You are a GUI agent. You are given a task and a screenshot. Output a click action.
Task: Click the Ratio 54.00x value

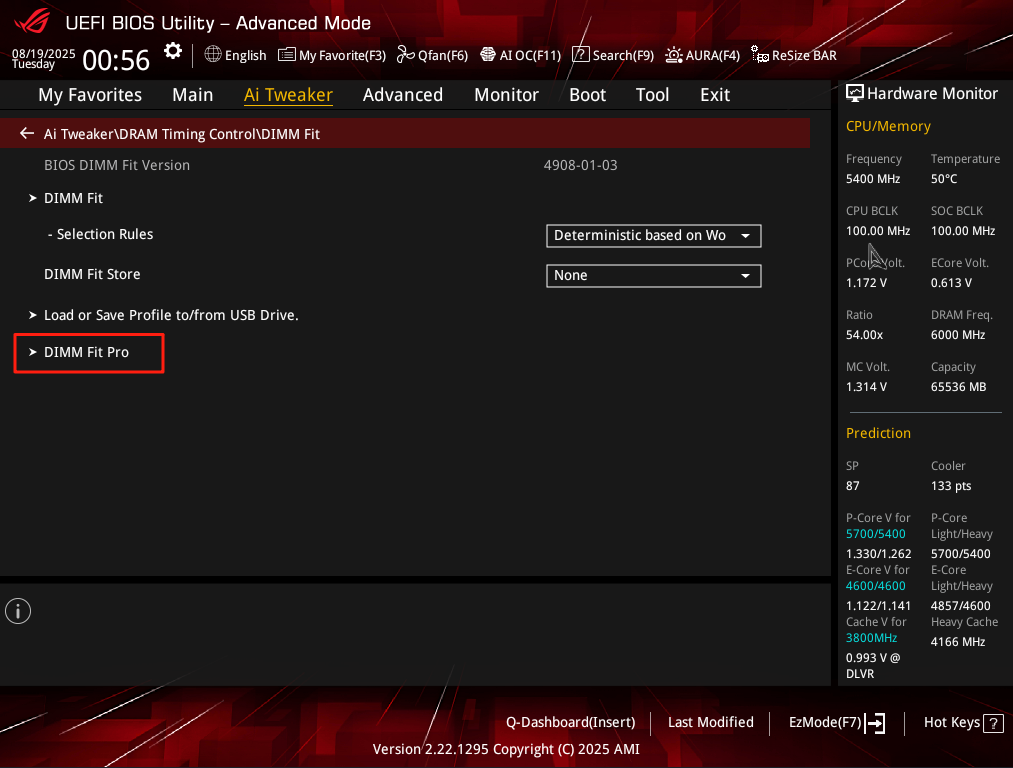pyautogui.click(x=864, y=335)
